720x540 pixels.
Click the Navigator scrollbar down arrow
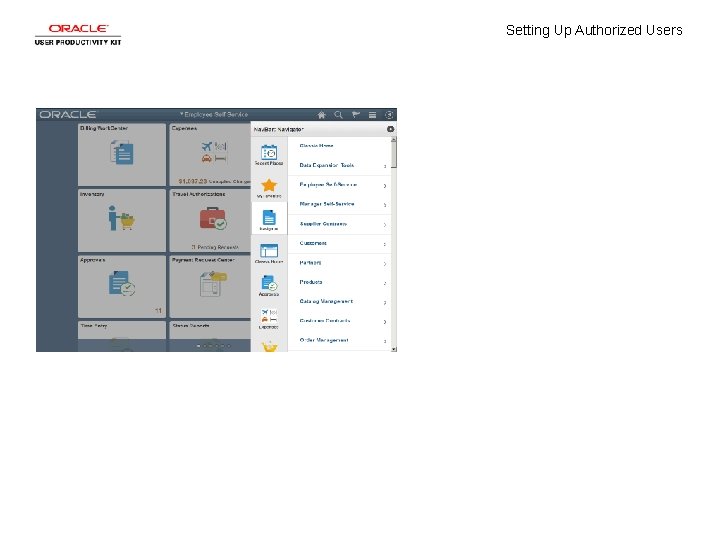click(x=394, y=349)
